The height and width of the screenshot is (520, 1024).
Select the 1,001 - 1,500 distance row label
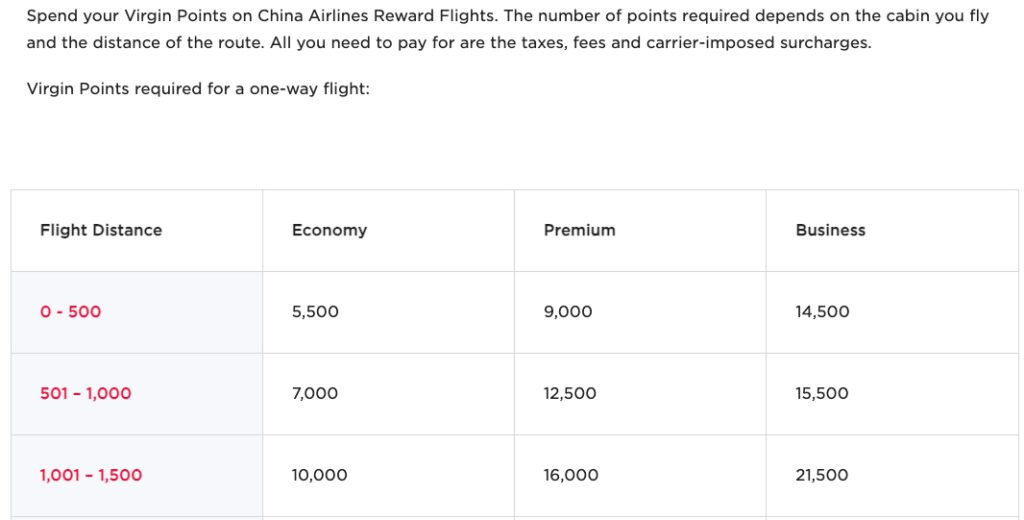click(91, 476)
